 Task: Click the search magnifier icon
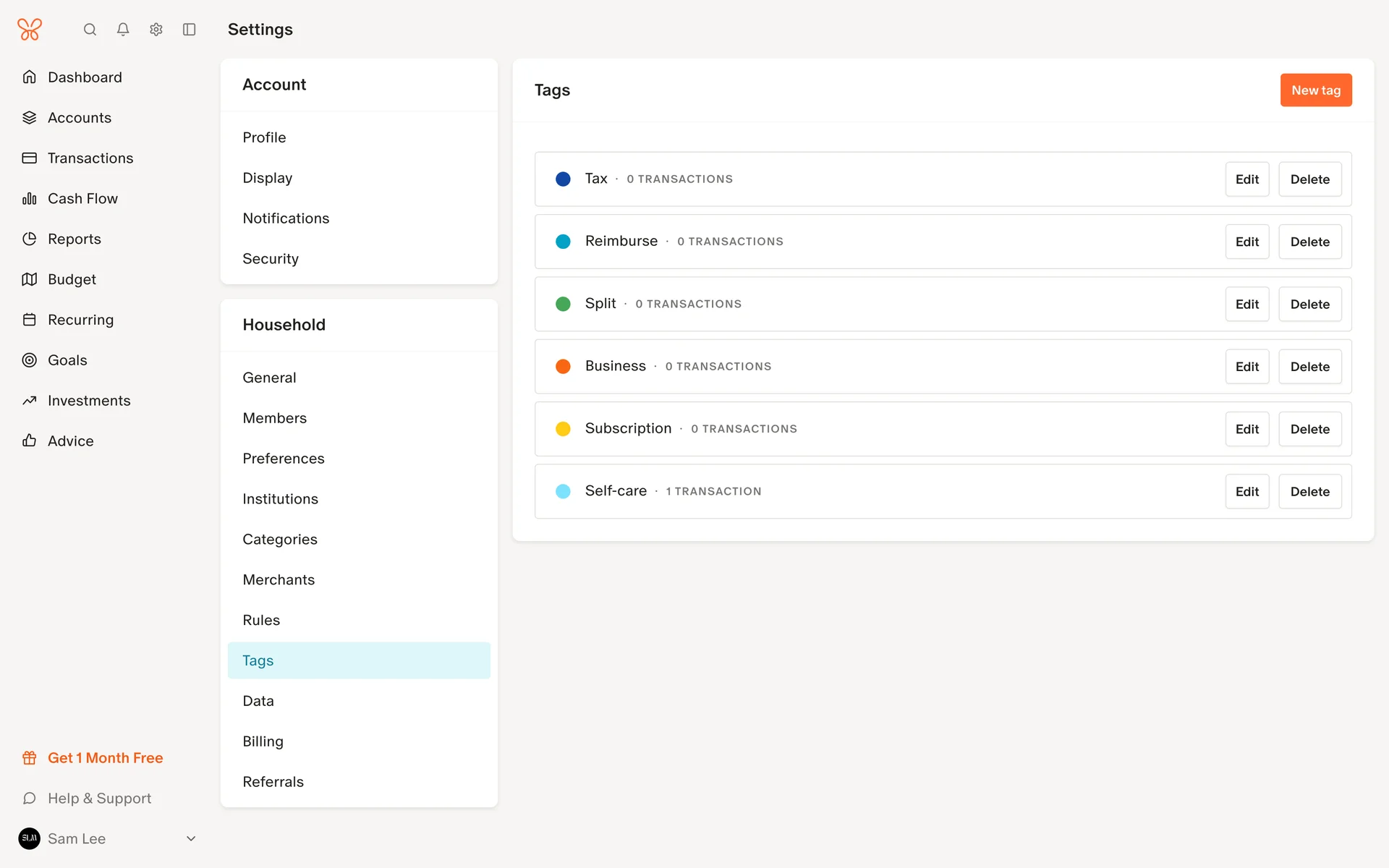(x=90, y=30)
